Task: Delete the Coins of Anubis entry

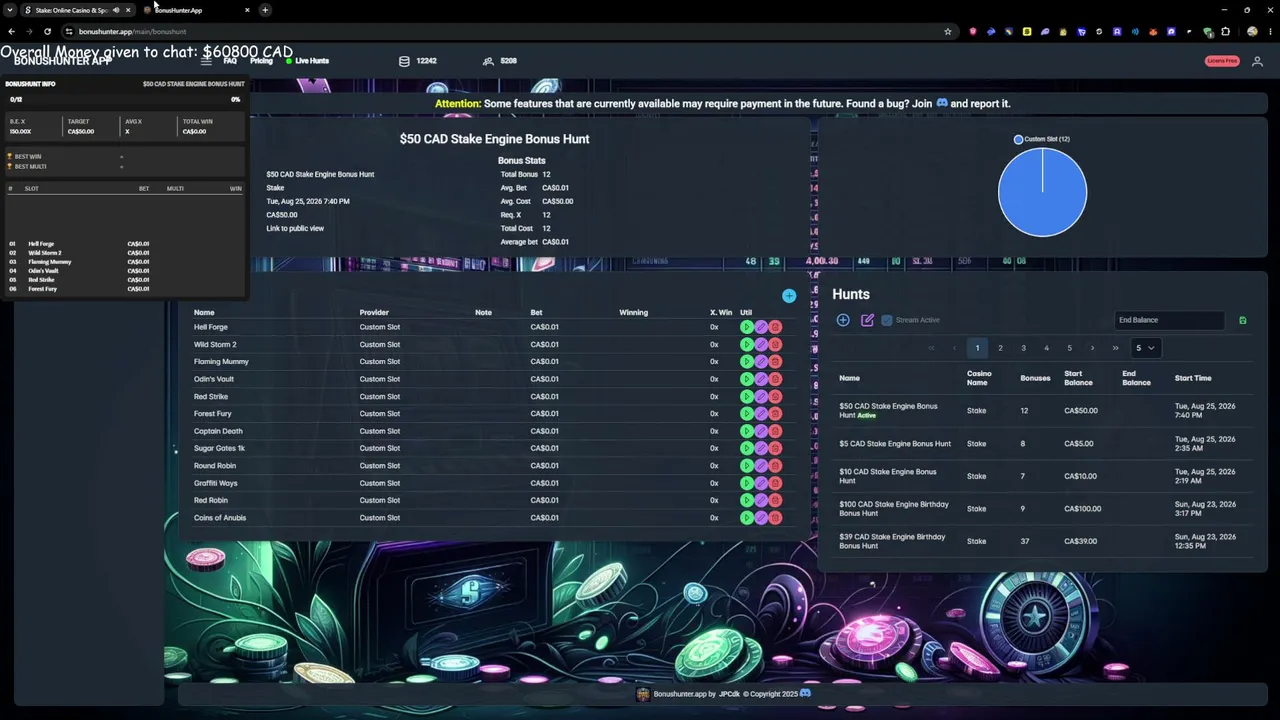Action: pos(775,518)
